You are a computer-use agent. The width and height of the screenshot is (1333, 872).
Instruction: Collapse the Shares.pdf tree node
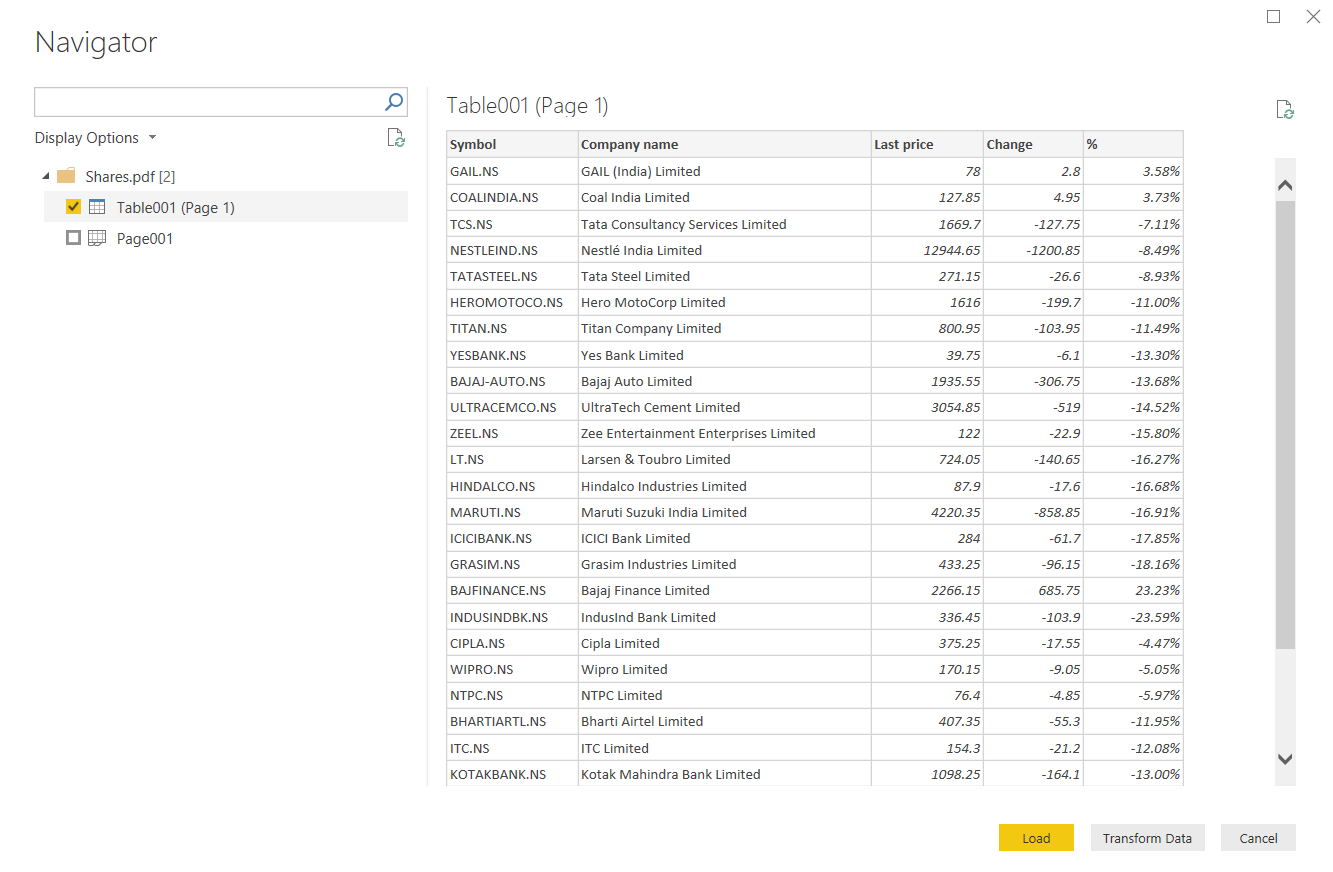pyautogui.click(x=46, y=176)
